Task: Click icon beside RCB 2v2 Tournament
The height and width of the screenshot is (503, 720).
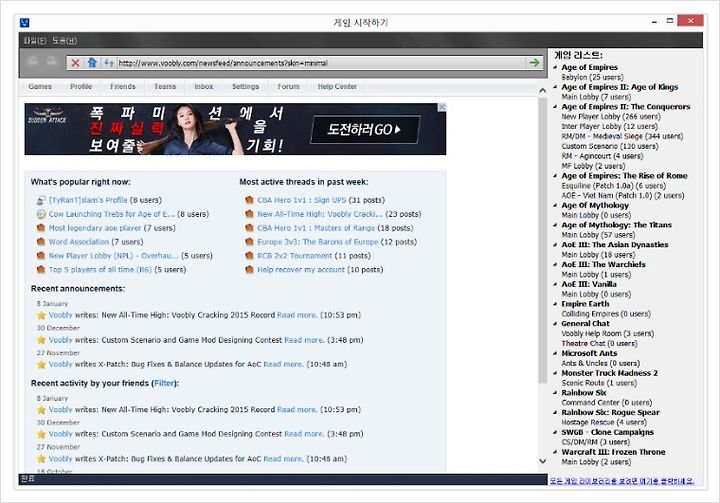Action: coord(249,256)
